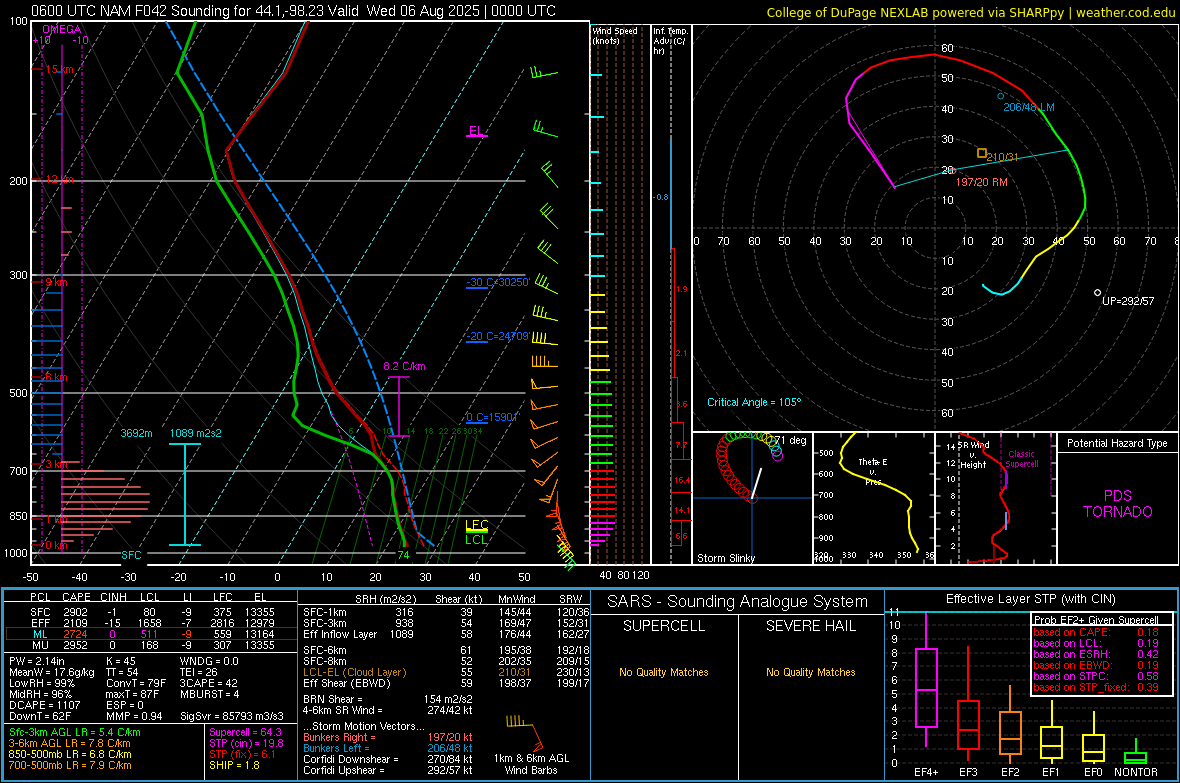The width and height of the screenshot is (1180, 783).
Task: Click the Sfc-3km AGL LR = 5.4 C/km line
Action: pyautogui.click(x=75, y=732)
